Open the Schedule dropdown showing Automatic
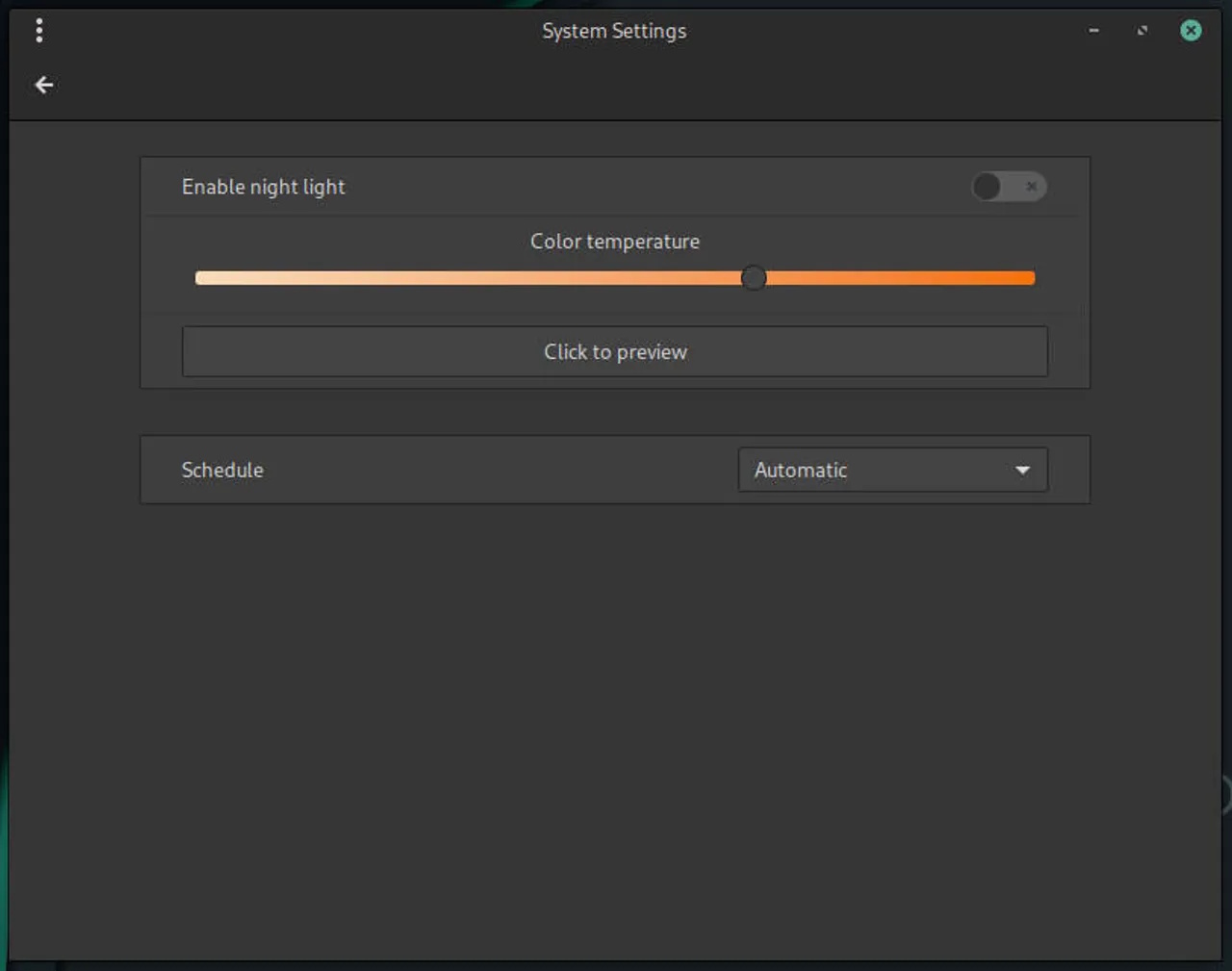The image size is (1232, 971). click(892, 471)
